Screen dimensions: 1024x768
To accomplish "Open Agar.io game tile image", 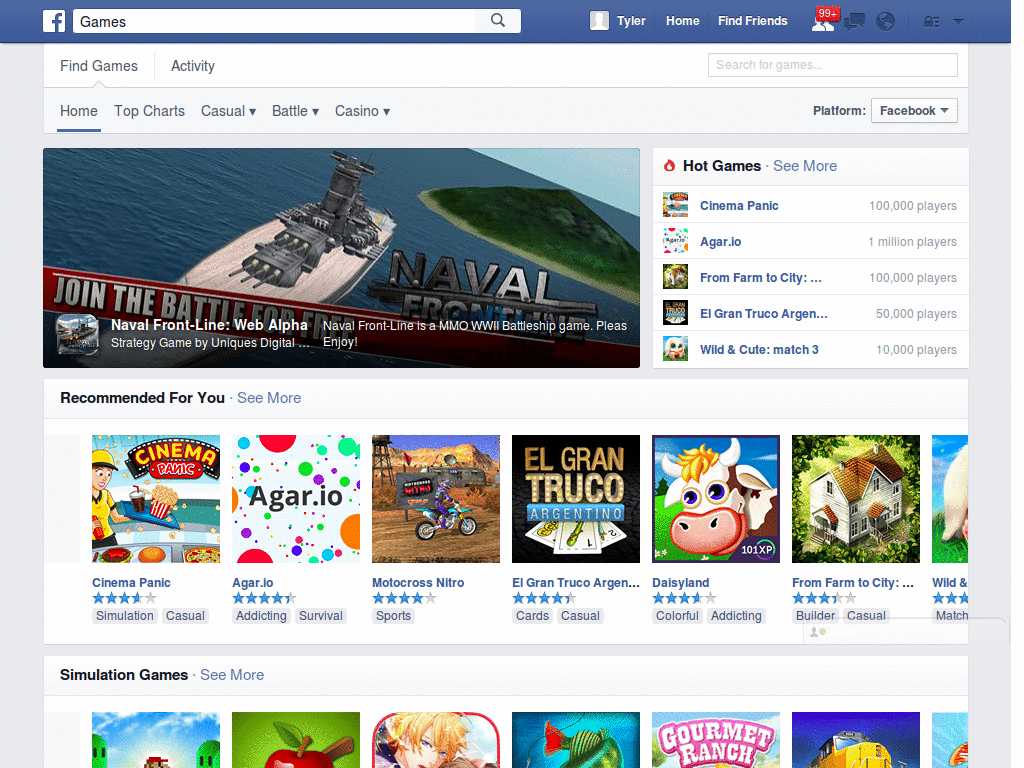I will [296, 499].
